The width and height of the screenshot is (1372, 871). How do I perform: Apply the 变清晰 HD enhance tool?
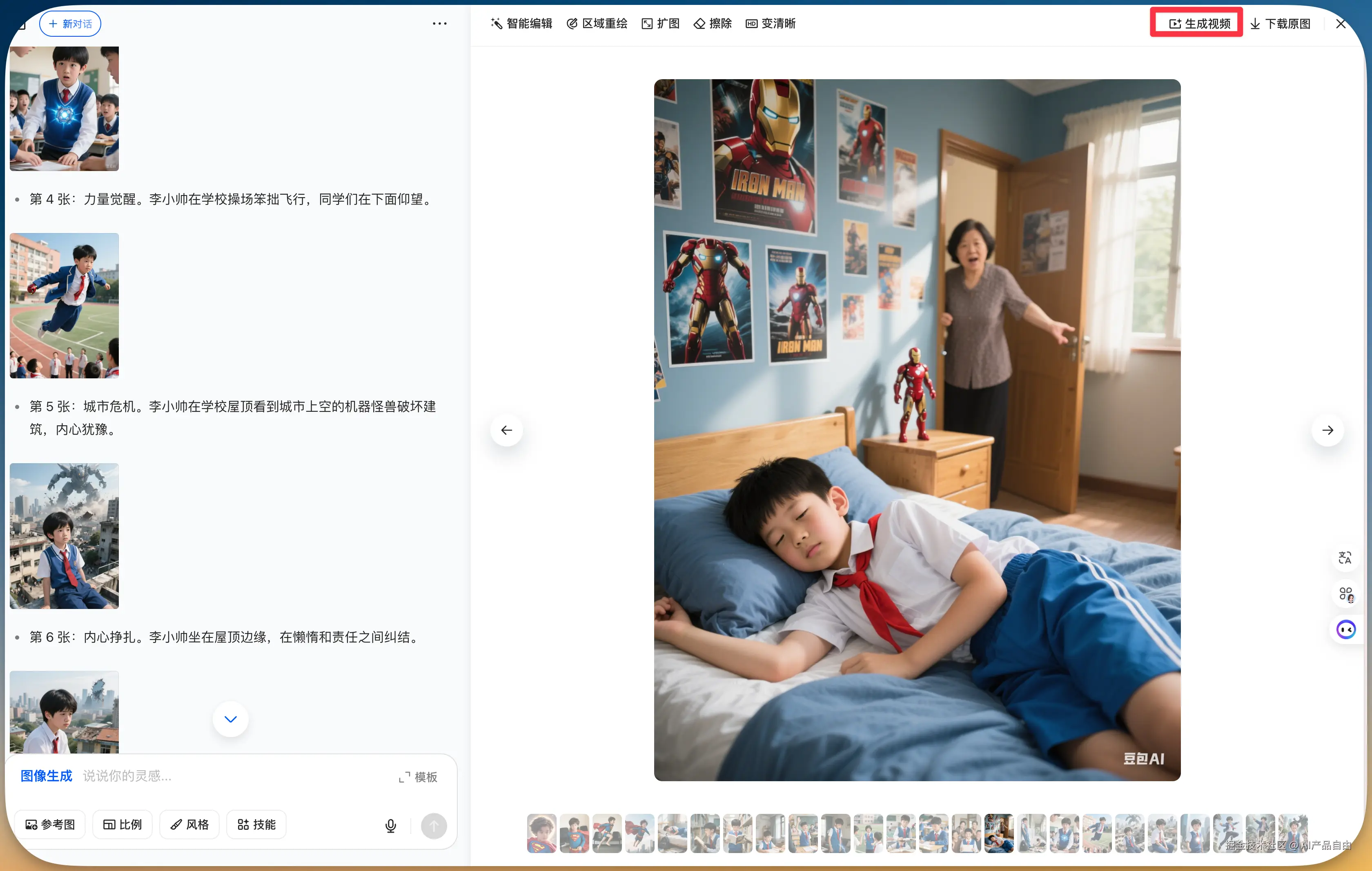[771, 23]
